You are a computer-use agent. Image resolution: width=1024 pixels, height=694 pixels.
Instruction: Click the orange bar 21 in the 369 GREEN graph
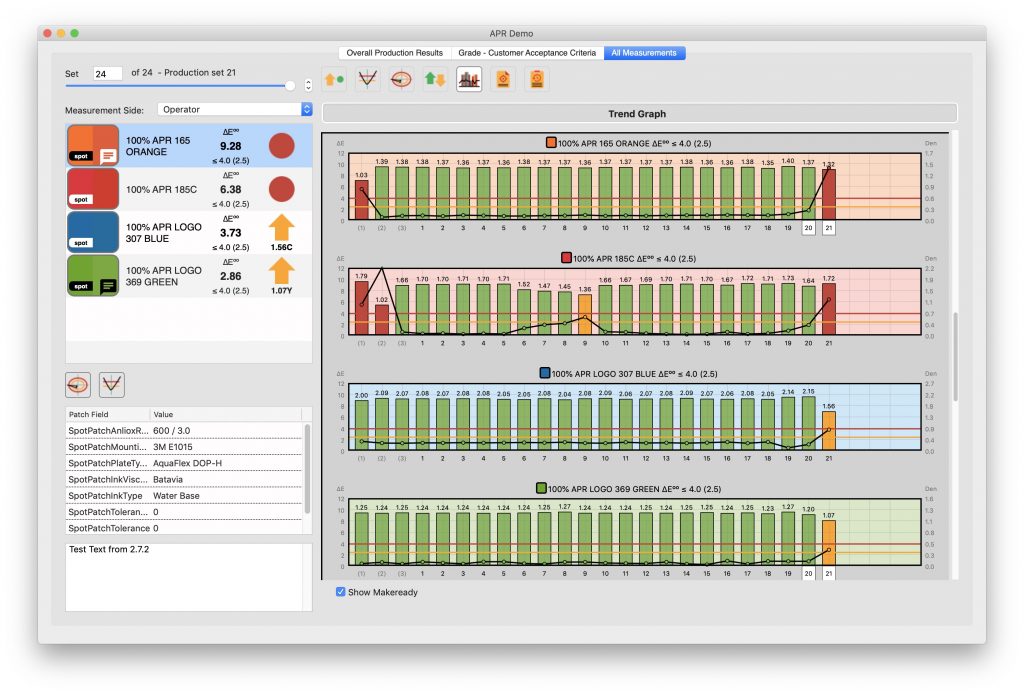[x=828, y=543]
